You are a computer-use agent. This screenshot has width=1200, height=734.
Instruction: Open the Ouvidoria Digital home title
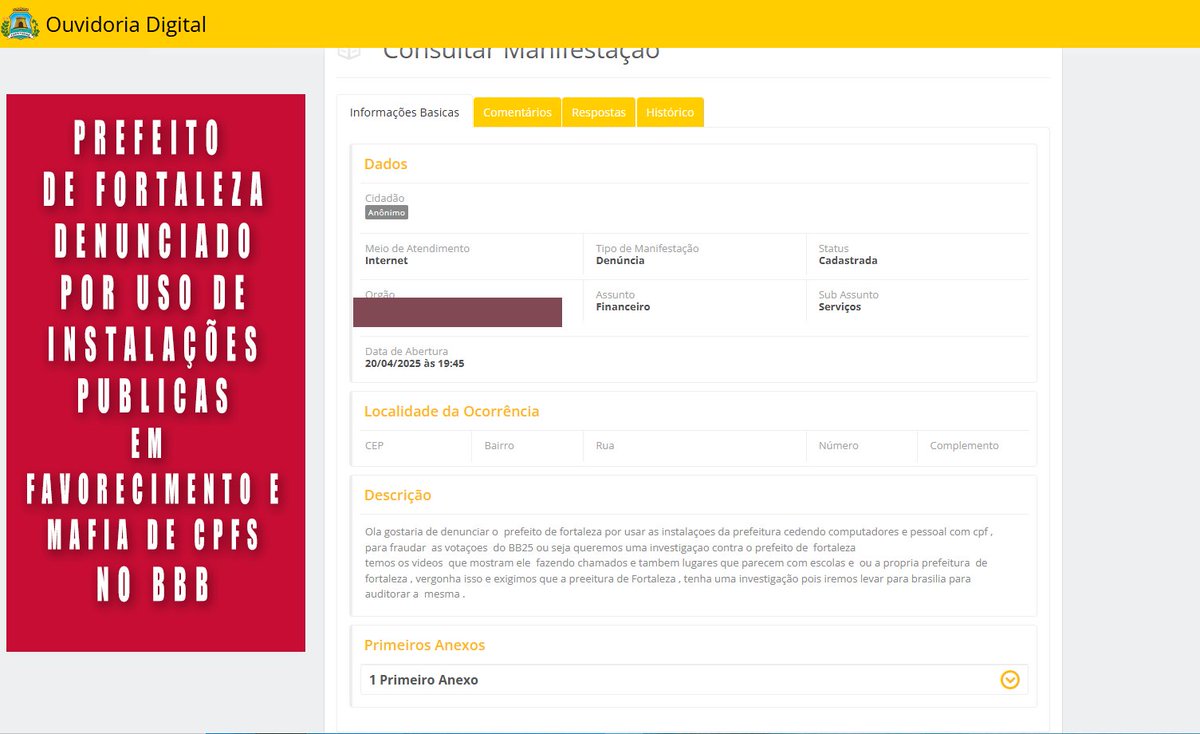(126, 24)
